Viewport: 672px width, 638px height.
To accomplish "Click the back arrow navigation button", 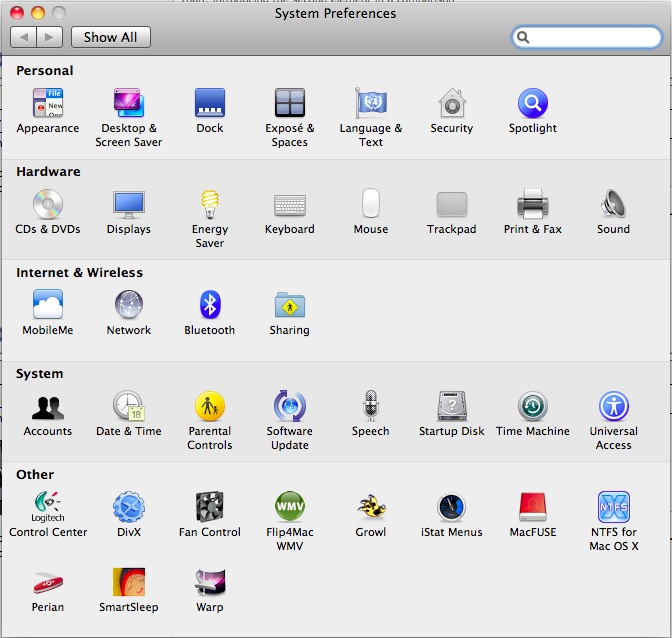I will 24,37.
